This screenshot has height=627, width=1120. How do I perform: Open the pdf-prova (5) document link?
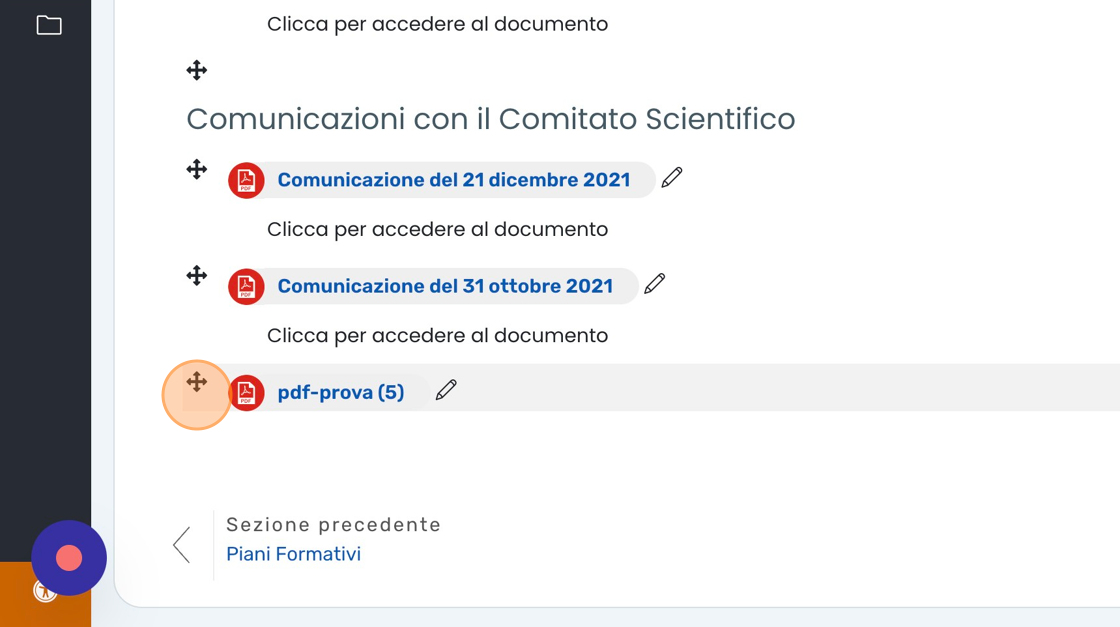[341, 392]
